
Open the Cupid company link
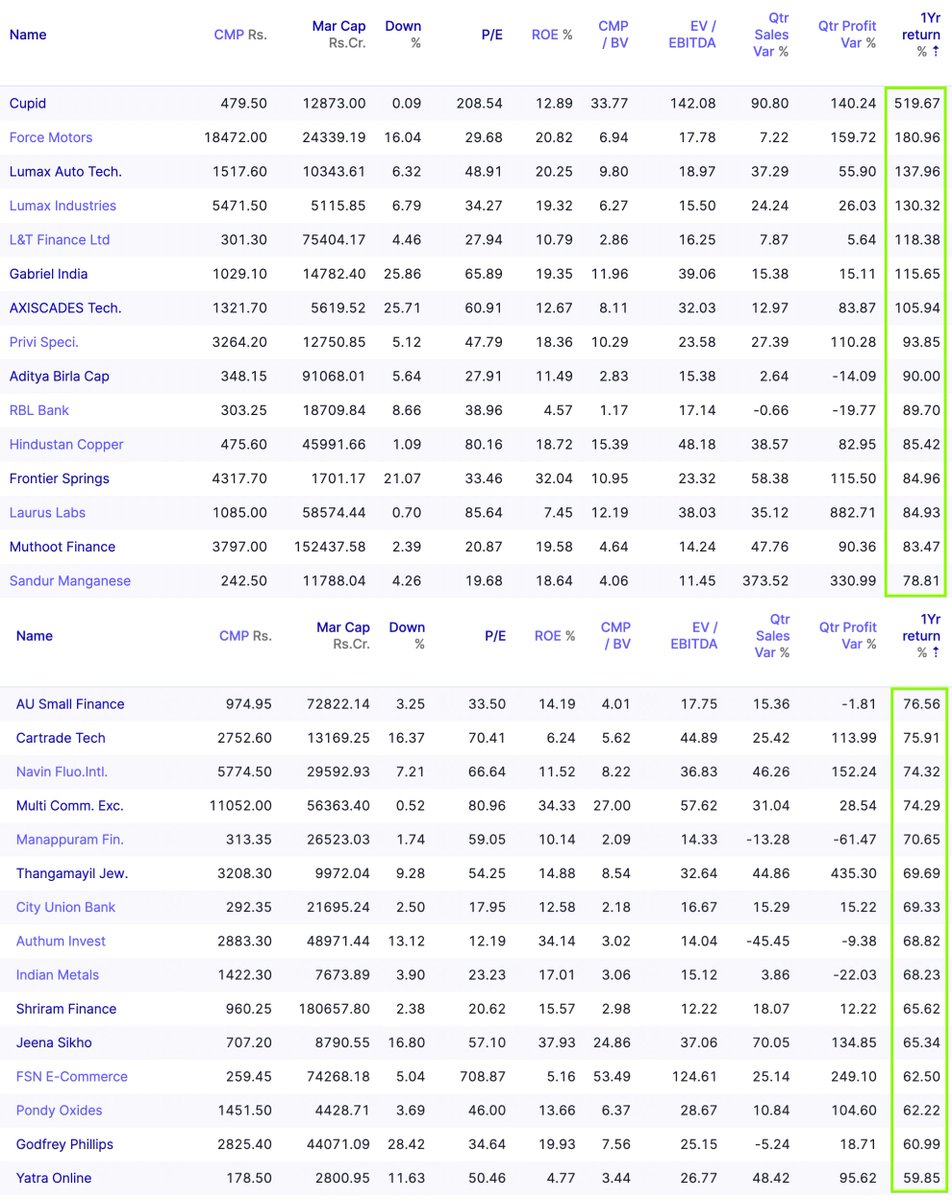pos(28,103)
